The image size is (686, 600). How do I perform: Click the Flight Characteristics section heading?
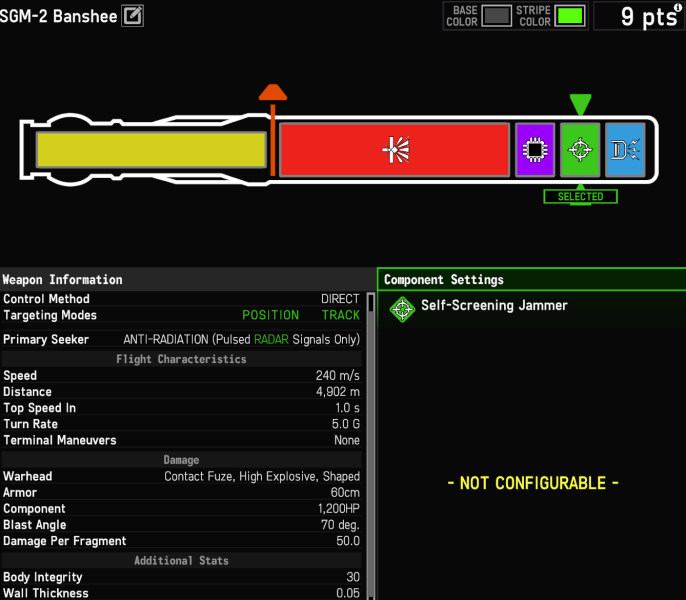click(x=181, y=359)
